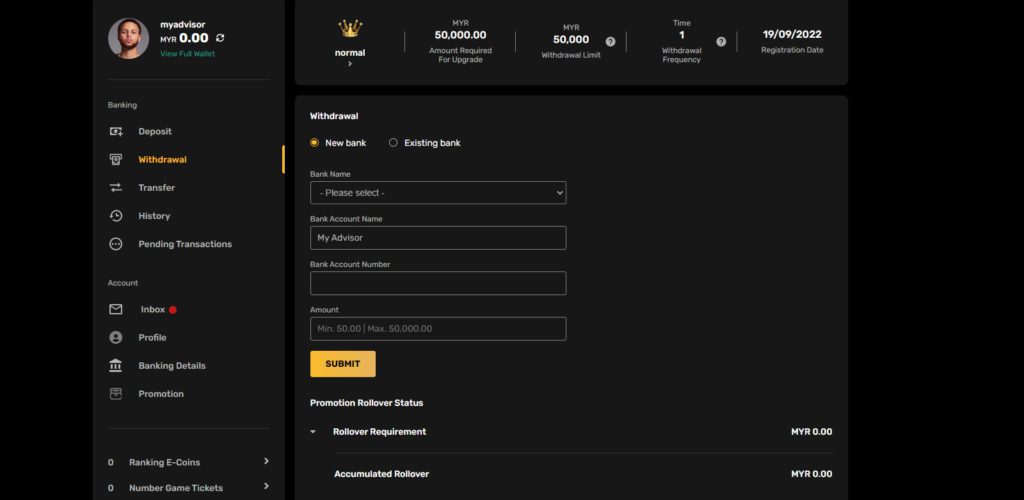The height and width of the screenshot is (500, 1024).
Task: Click the Inbox envelope icon
Action: (x=116, y=309)
